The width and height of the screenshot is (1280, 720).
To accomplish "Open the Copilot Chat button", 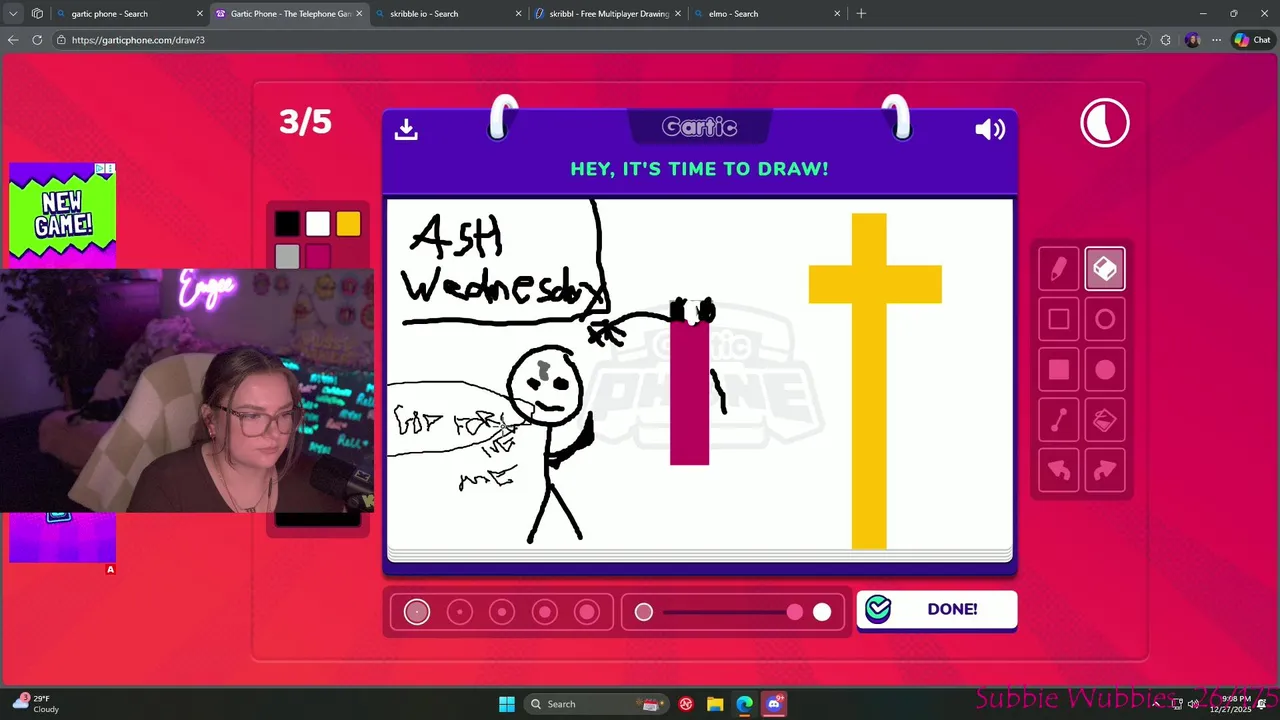I will click(x=1252, y=40).
